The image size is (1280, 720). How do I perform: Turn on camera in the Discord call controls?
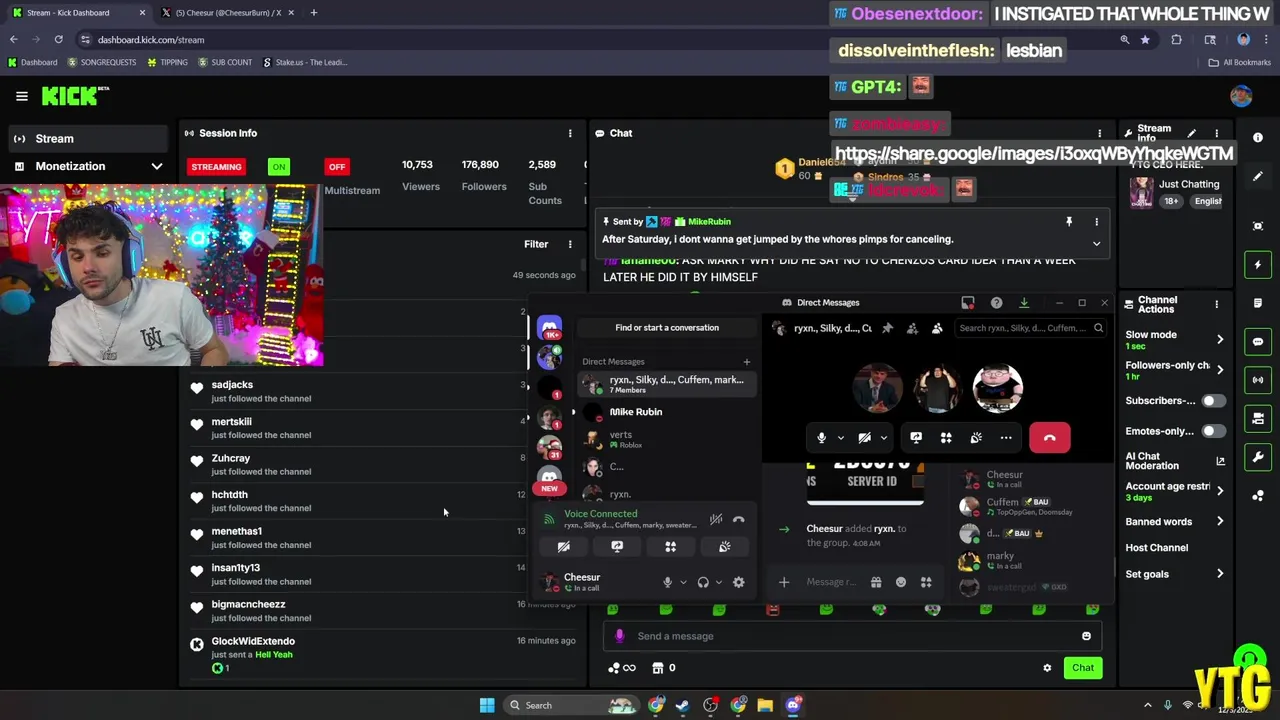point(865,438)
